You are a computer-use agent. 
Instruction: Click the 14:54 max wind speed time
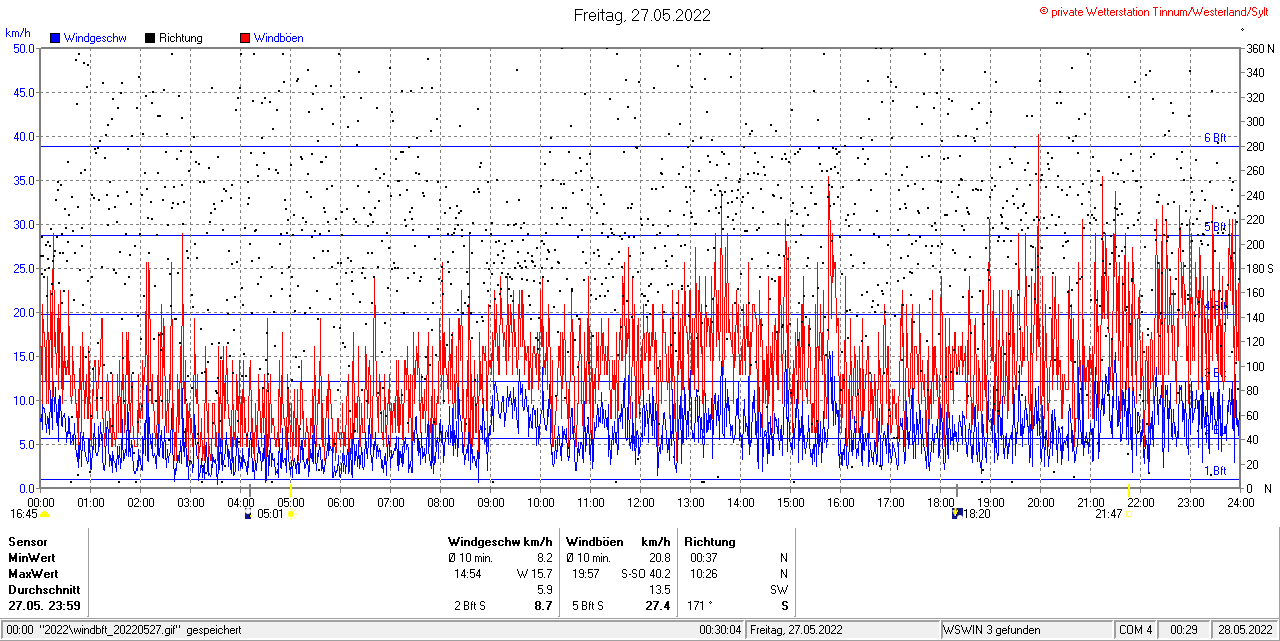468,574
